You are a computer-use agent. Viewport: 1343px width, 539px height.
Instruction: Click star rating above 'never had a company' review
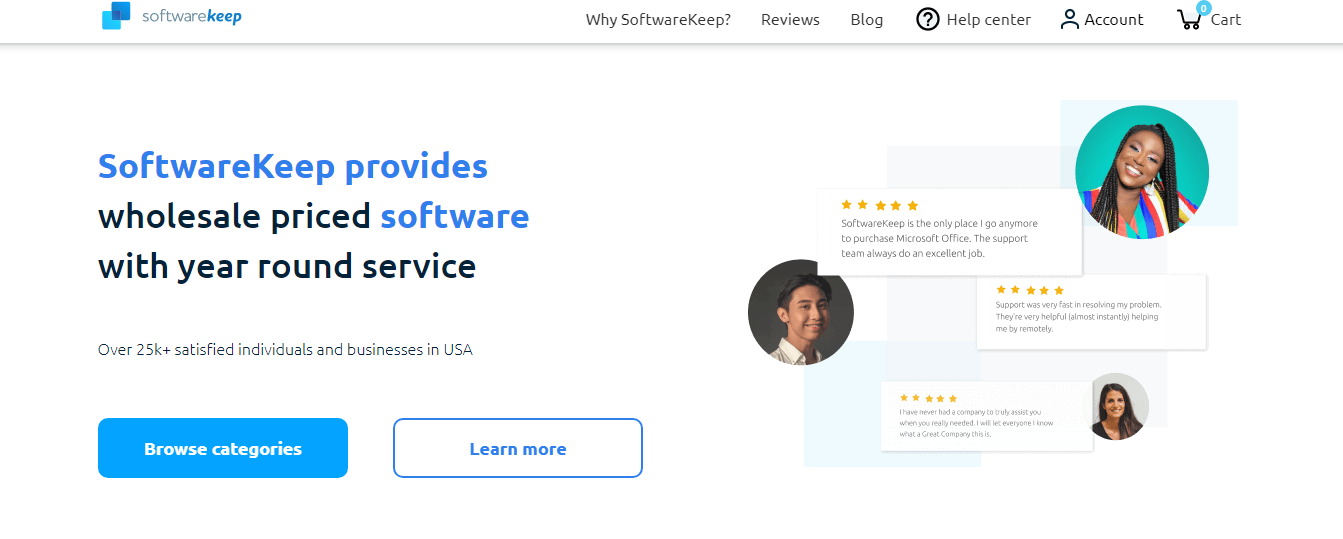(928, 398)
